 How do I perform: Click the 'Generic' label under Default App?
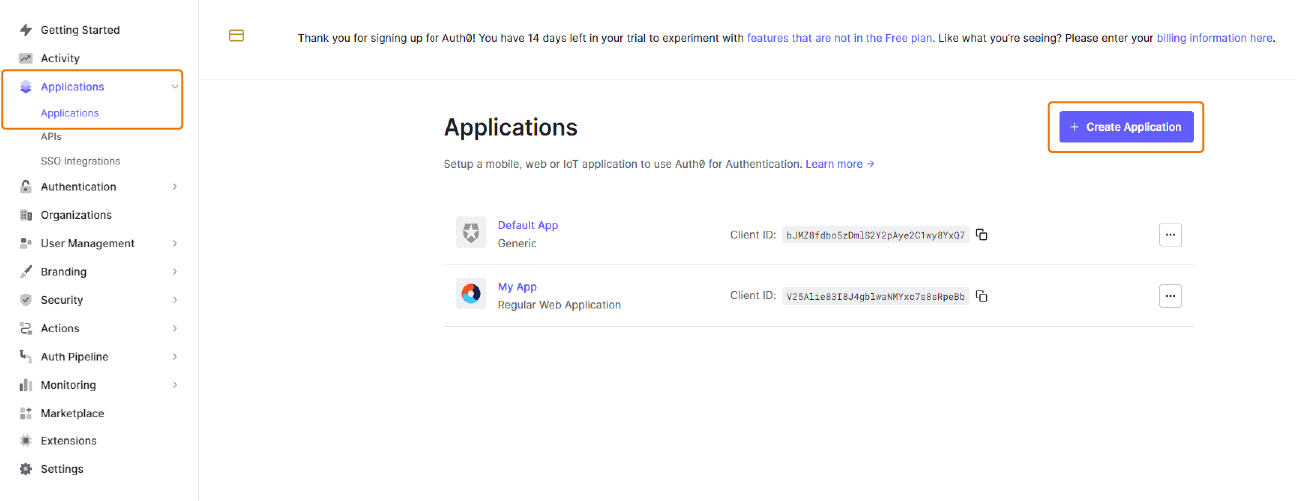pyautogui.click(x=517, y=243)
